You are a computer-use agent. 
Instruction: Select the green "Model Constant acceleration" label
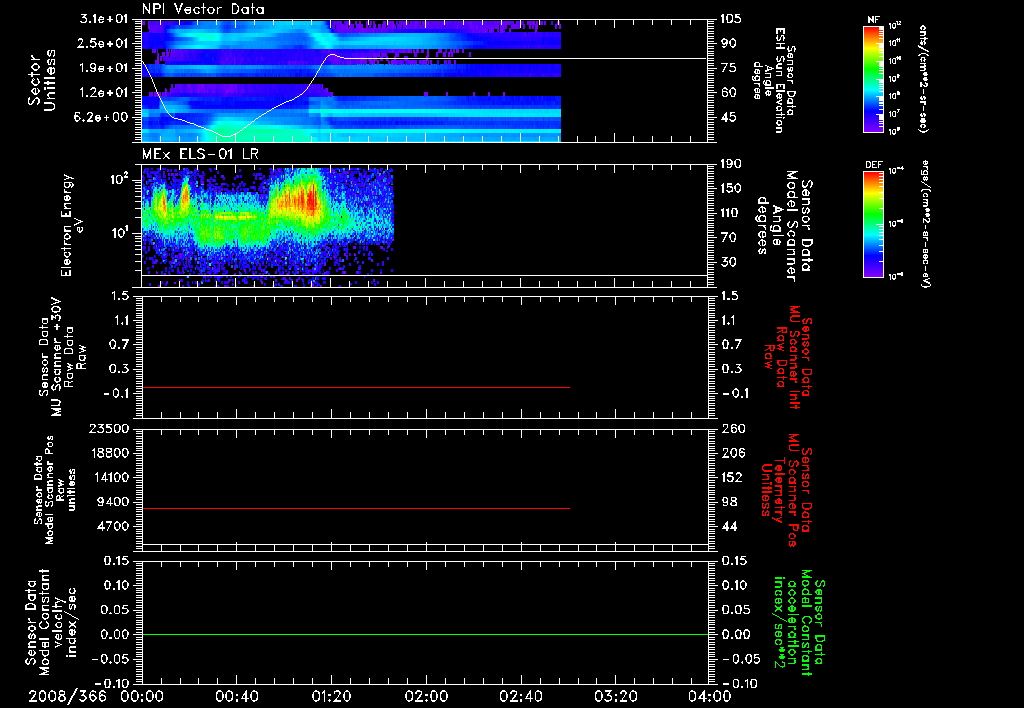pos(799,624)
